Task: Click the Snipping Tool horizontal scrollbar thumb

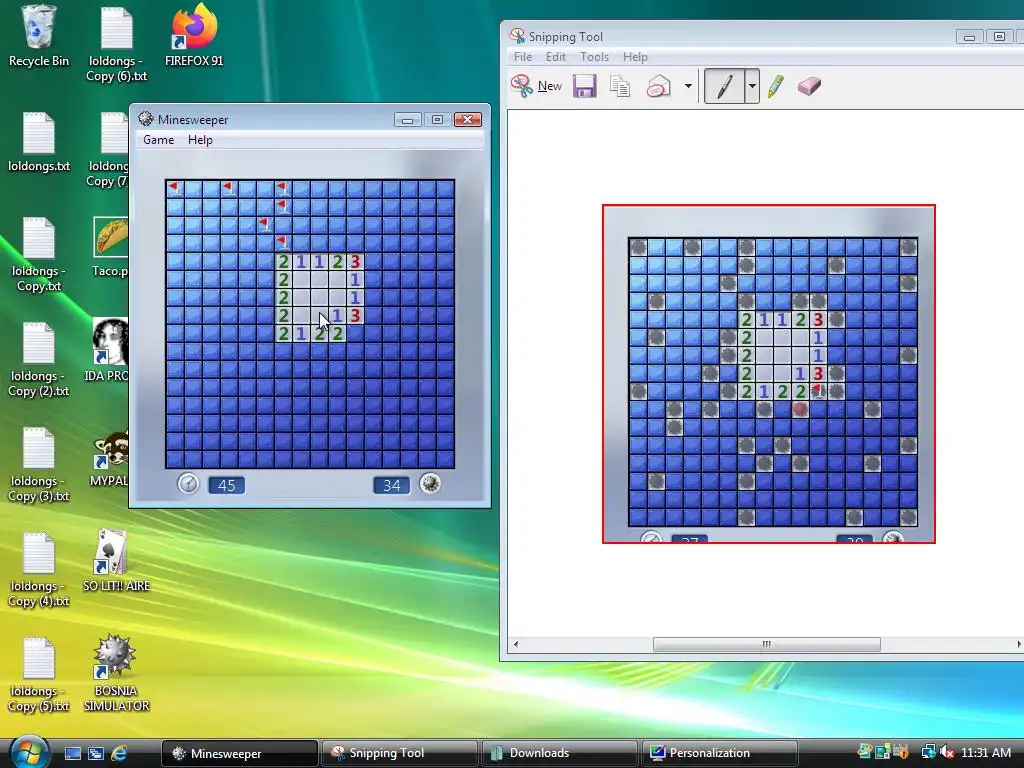Action: click(x=767, y=645)
